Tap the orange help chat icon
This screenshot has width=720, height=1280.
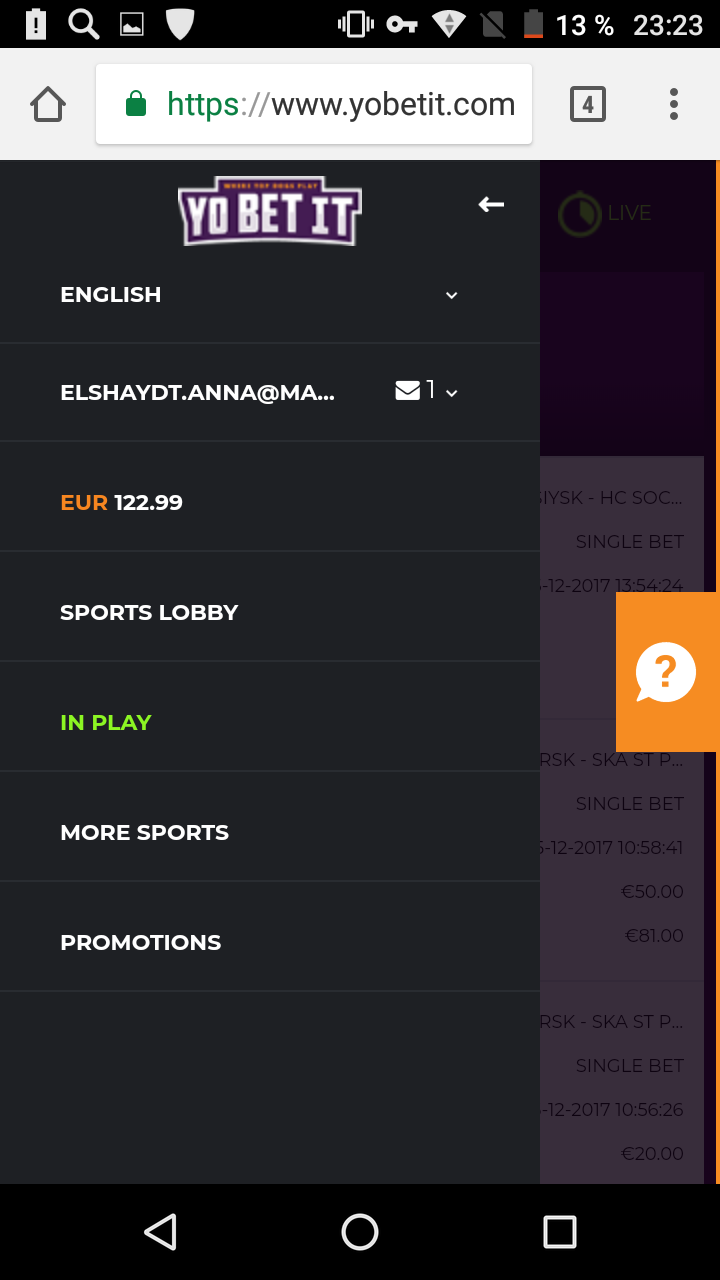[x=666, y=672]
